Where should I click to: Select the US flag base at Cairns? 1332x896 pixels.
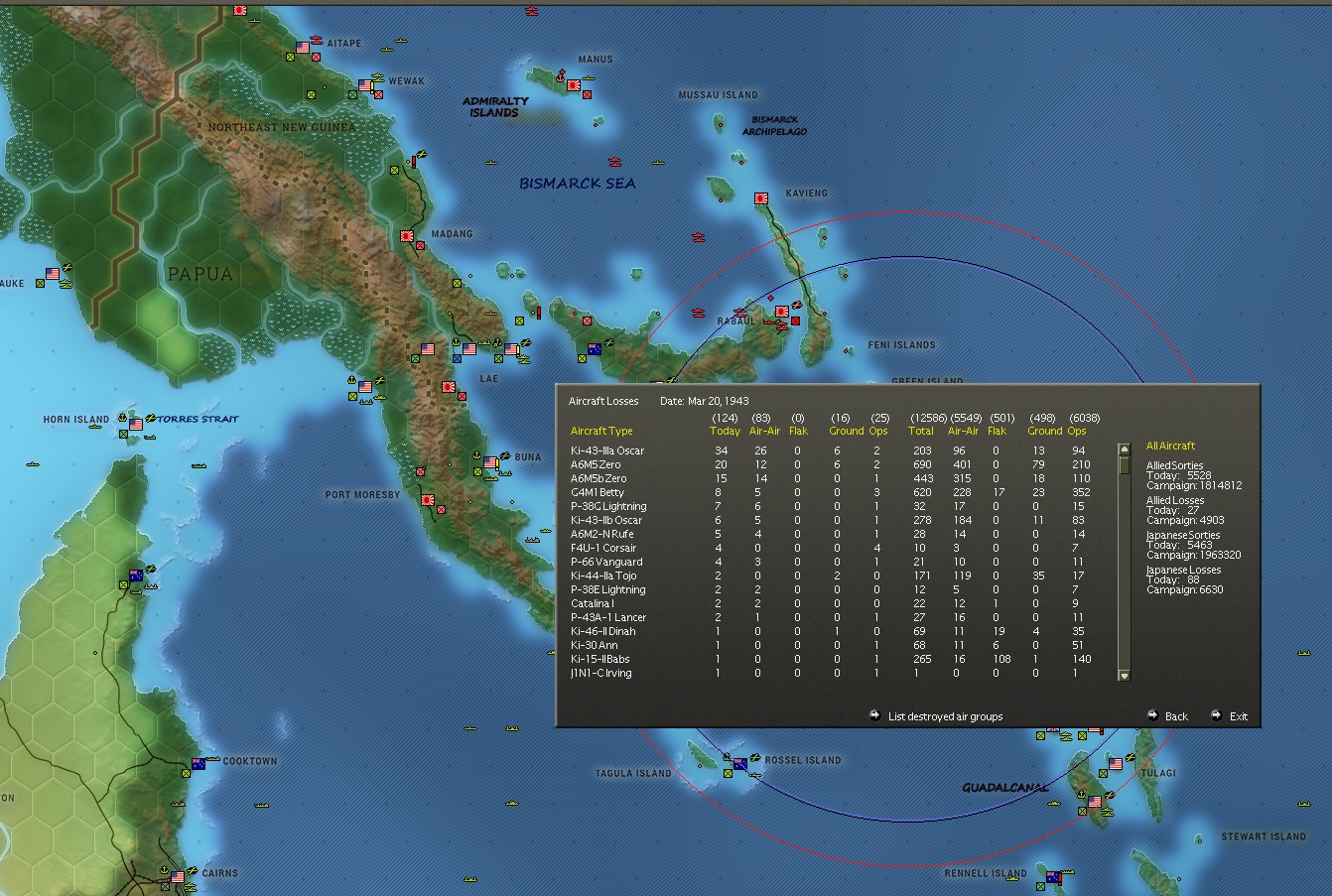pos(178,877)
